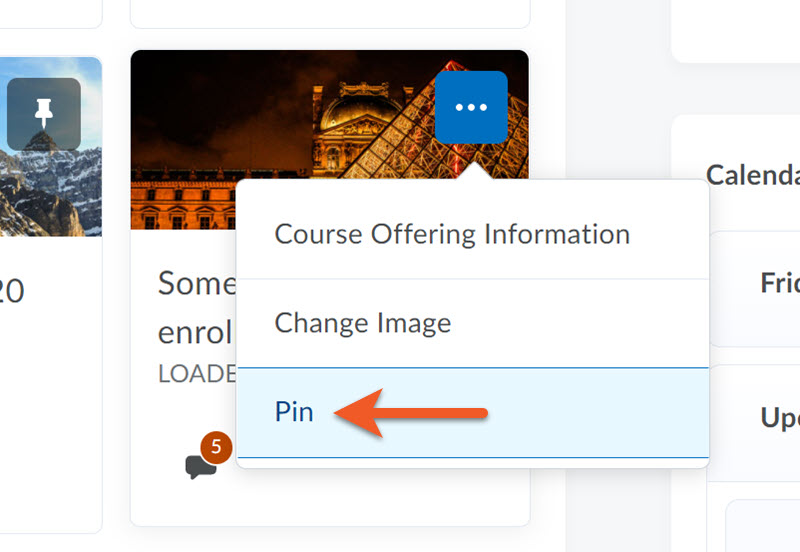This screenshot has height=552, width=800.
Task: Click the gray "LOADE" course code text
Action: 197,373
